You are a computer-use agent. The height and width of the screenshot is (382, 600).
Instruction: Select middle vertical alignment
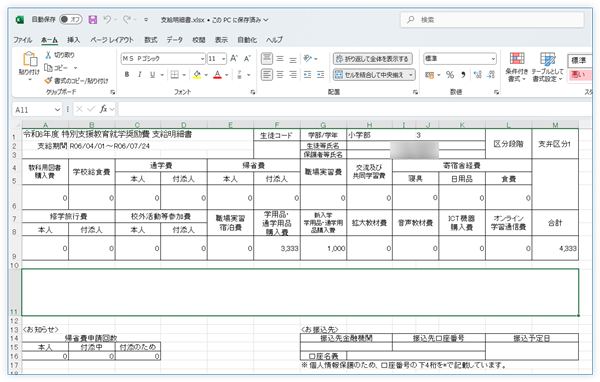tap(280, 59)
